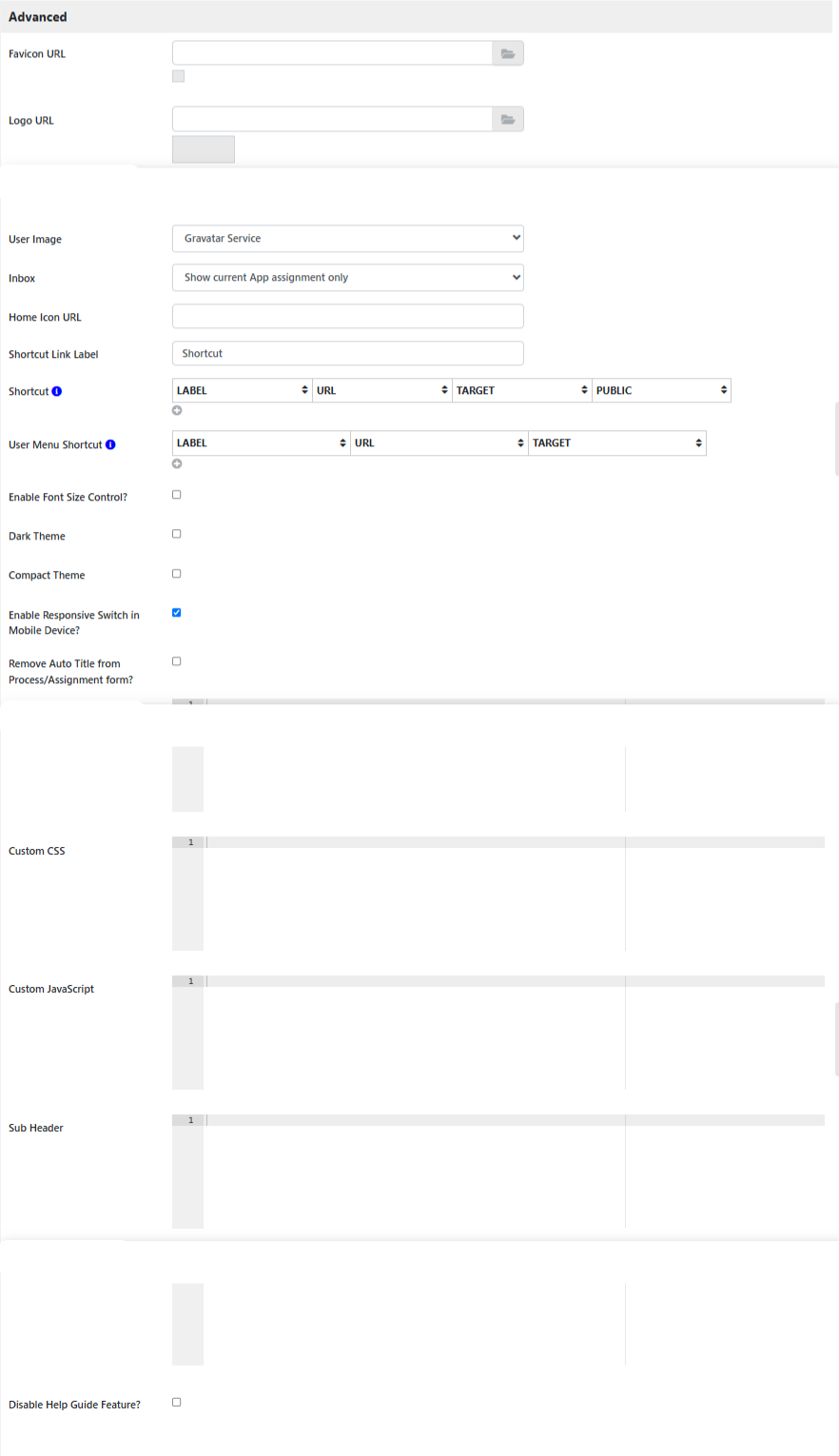Open the User Image Gravatar Service dropdown
This screenshot has height=1456, width=839.
[x=348, y=239]
